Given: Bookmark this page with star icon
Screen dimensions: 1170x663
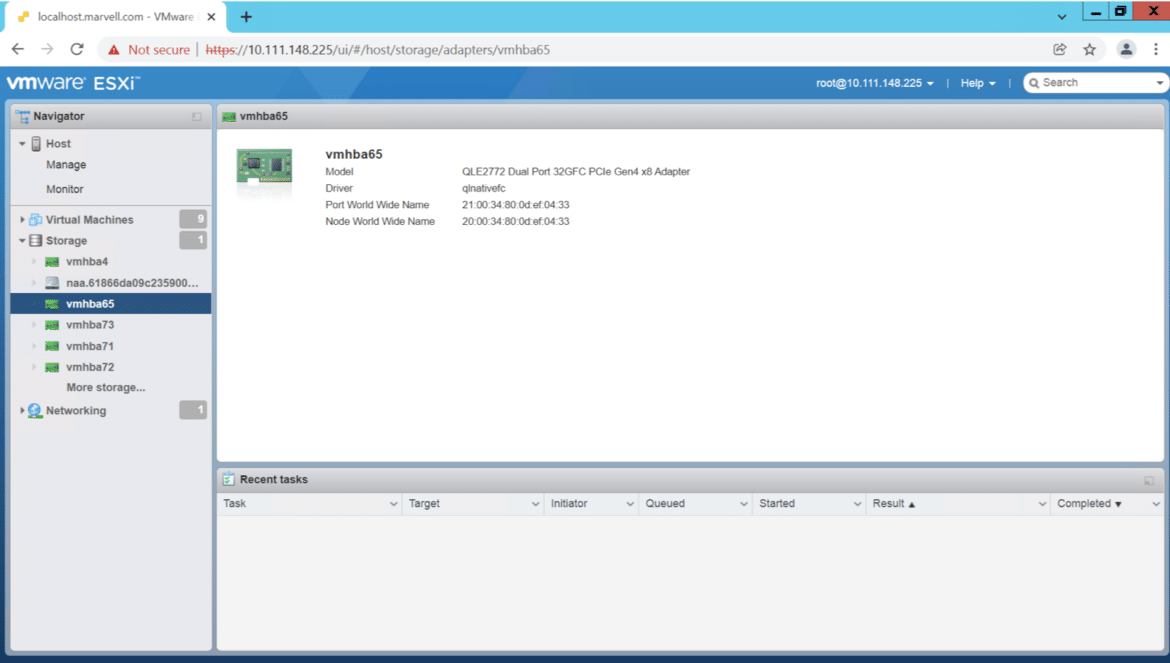Looking at the screenshot, I should coord(1089,49).
